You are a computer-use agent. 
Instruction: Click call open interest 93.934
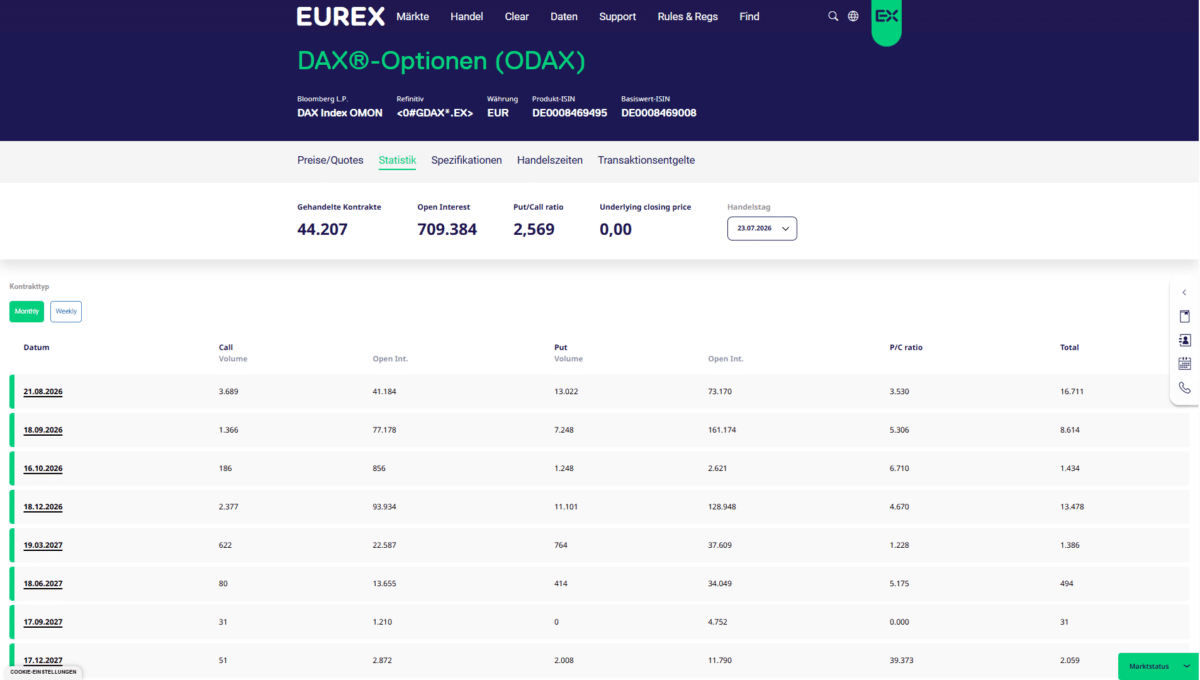pos(385,507)
